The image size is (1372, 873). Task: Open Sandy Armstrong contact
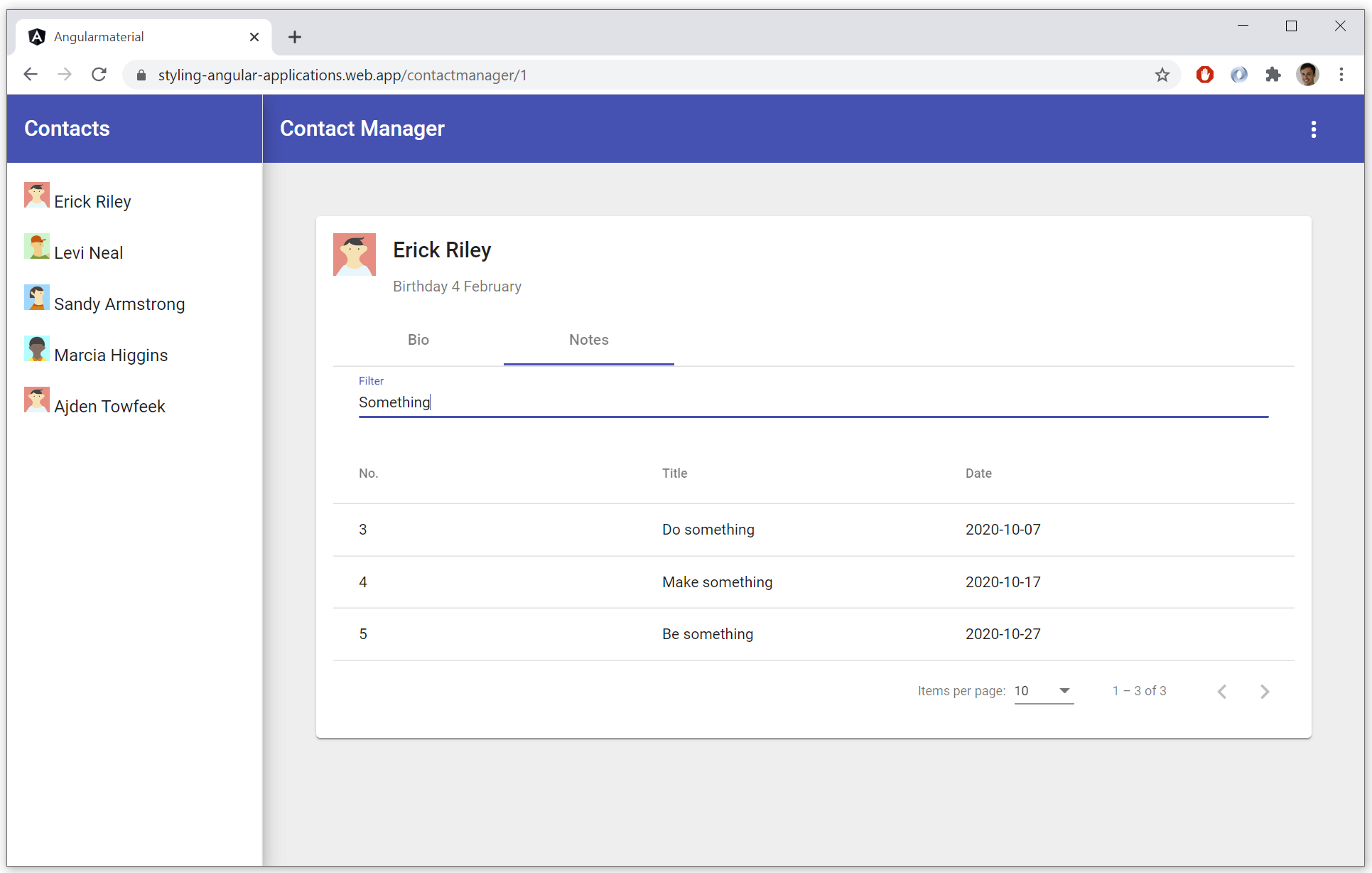coord(119,304)
